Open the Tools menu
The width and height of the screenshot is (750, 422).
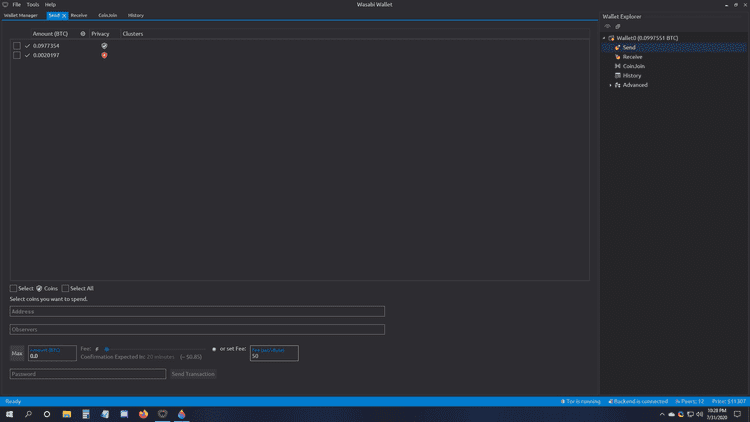click(x=33, y=4)
